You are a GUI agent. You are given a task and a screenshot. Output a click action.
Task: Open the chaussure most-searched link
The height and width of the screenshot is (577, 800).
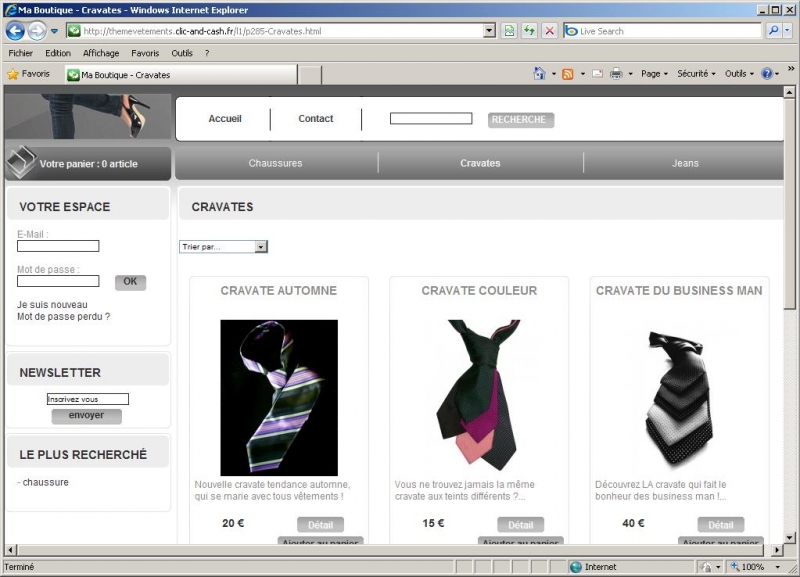(45, 482)
